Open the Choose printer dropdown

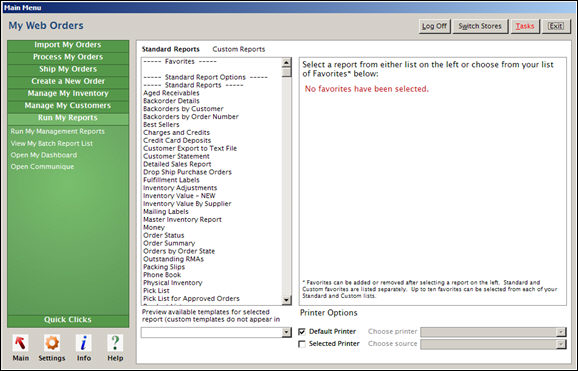(x=561, y=332)
